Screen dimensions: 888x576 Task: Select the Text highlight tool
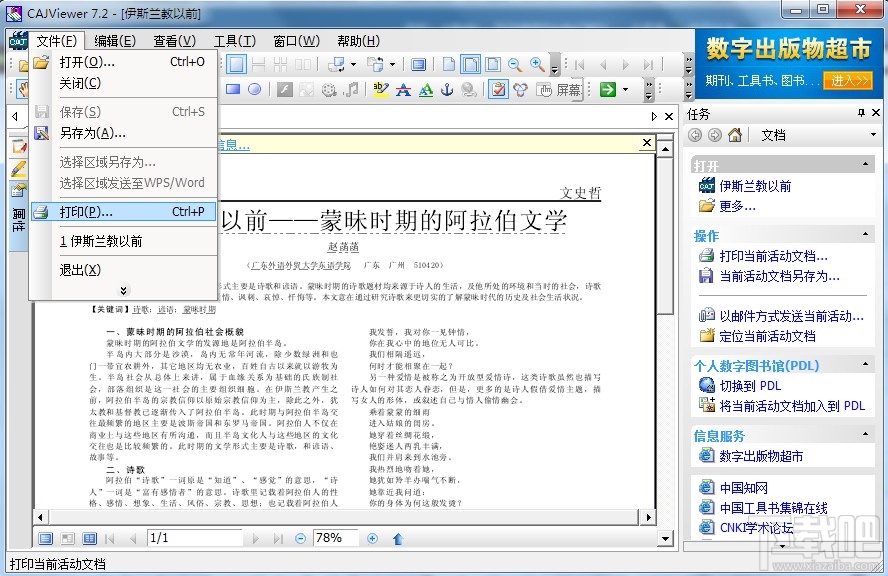coord(380,88)
